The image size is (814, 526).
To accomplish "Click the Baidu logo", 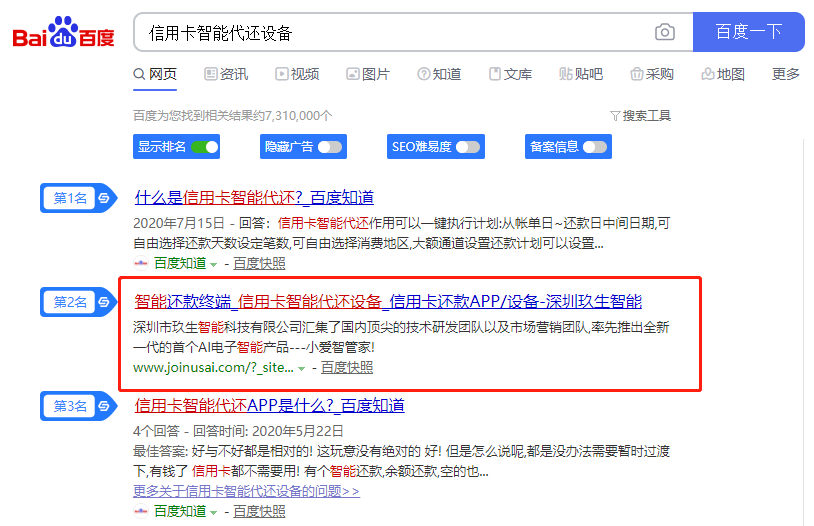I will (x=63, y=32).
